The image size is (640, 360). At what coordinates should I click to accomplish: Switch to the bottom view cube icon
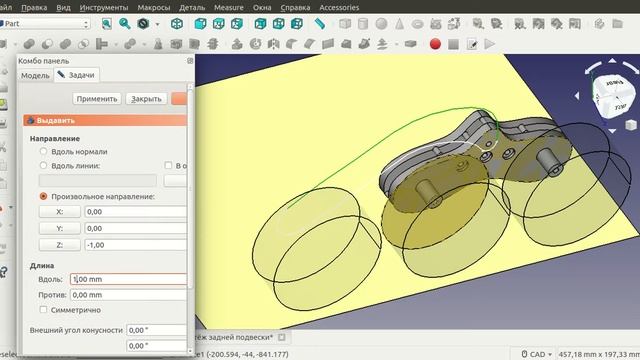(279, 24)
